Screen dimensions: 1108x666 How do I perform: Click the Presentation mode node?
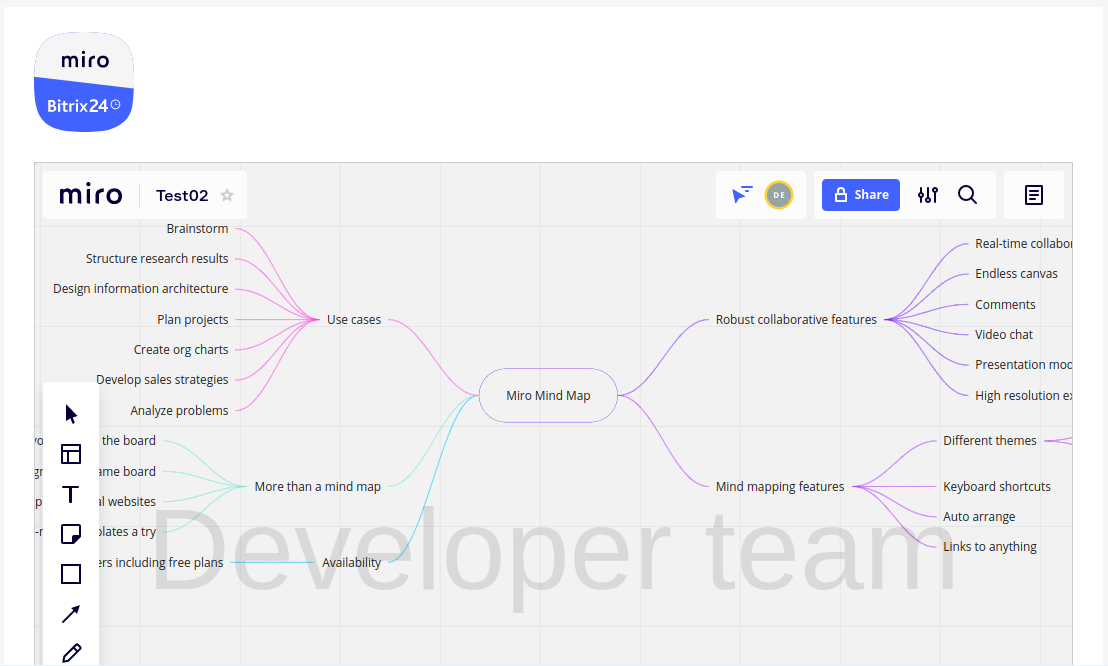tap(1023, 365)
